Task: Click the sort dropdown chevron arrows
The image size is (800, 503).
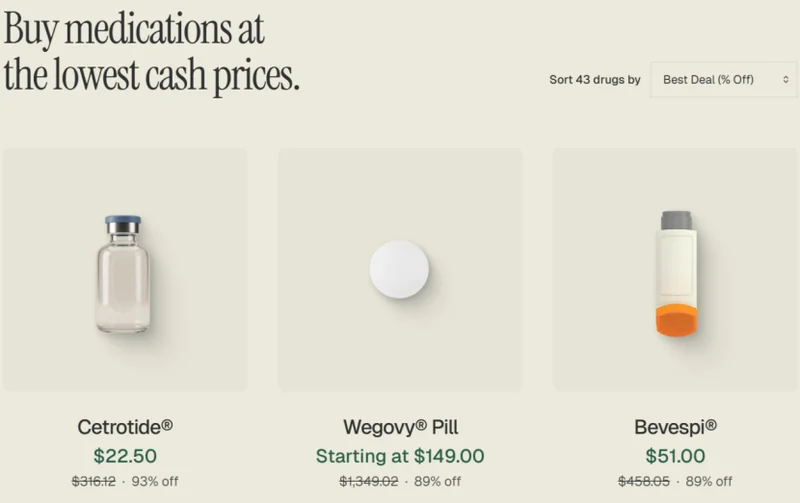Action: pyautogui.click(x=786, y=79)
